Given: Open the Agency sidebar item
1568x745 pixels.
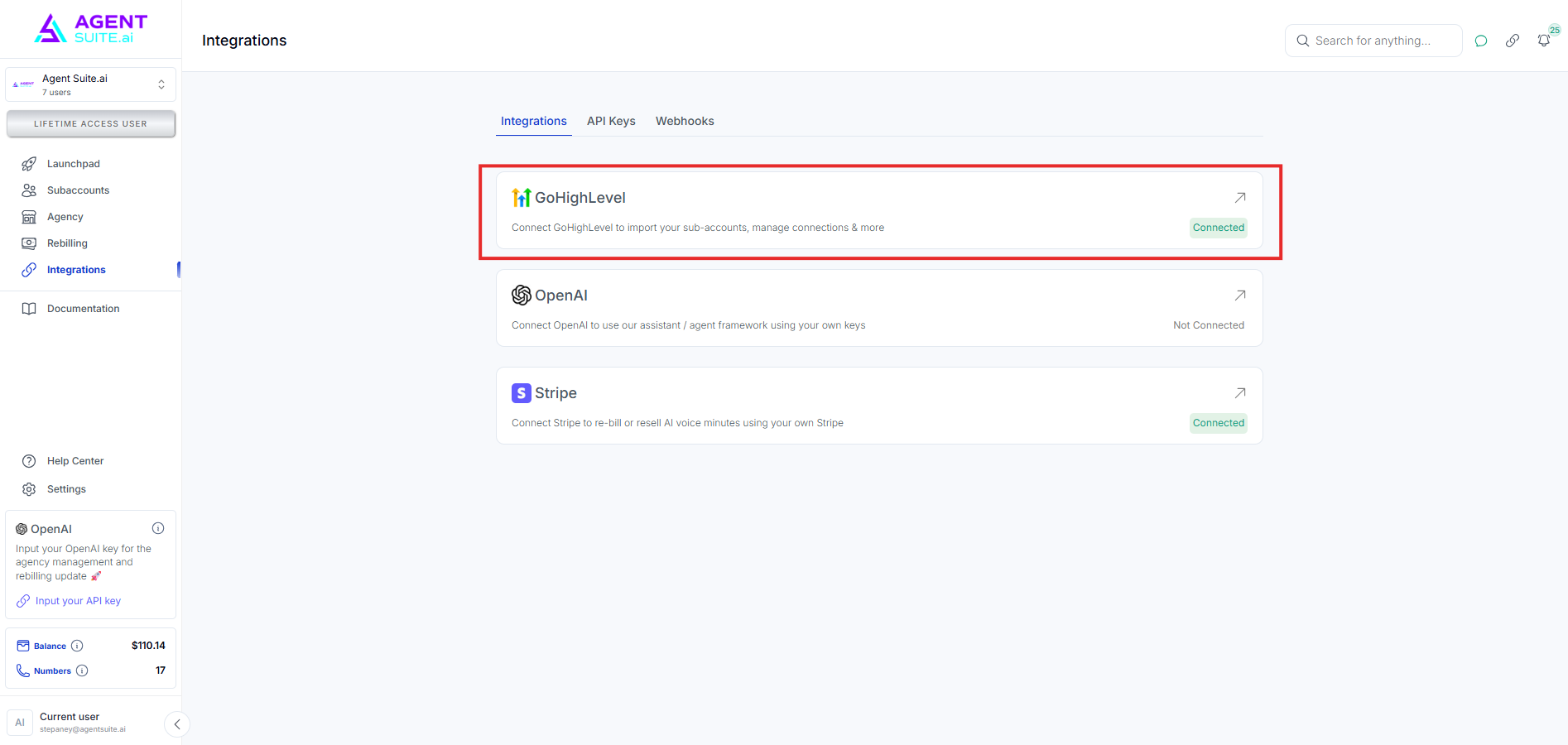Looking at the screenshot, I should pyautogui.click(x=65, y=217).
